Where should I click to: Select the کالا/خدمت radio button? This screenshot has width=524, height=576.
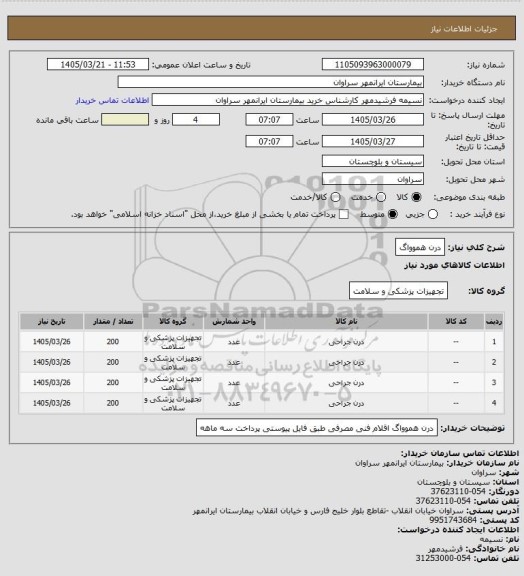pyautogui.click(x=335, y=197)
